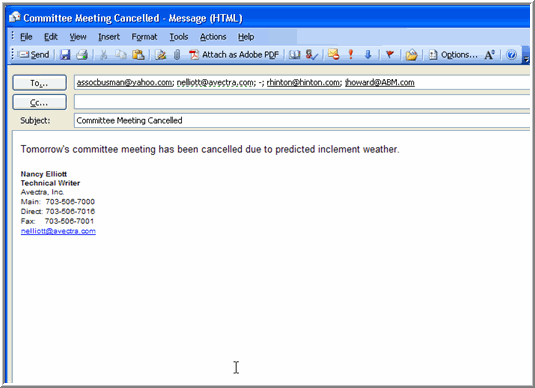Open the Address Book icon

294,55
